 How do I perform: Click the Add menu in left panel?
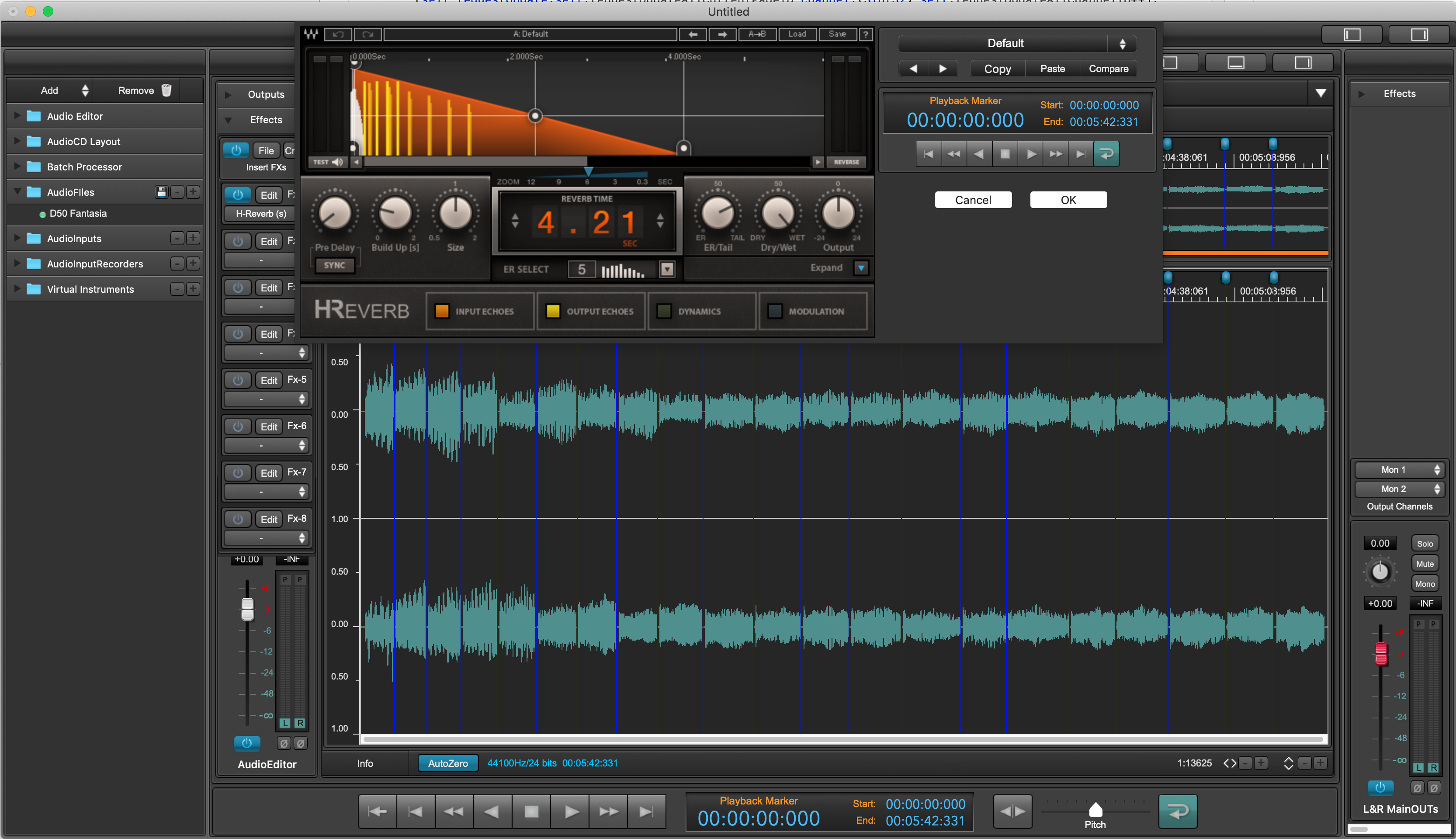pos(51,90)
